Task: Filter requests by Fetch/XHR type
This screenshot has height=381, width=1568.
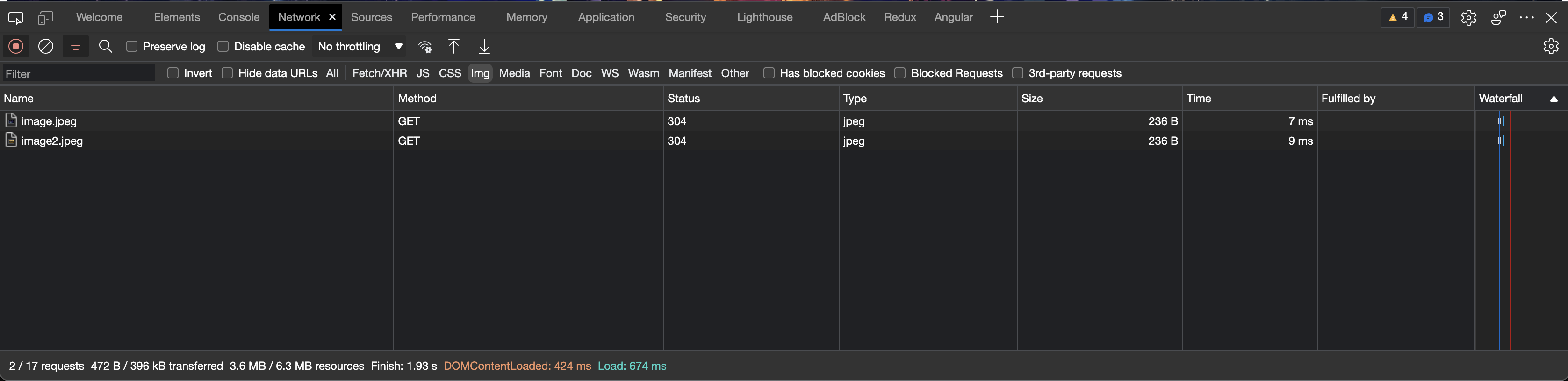Action: (379, 73)
